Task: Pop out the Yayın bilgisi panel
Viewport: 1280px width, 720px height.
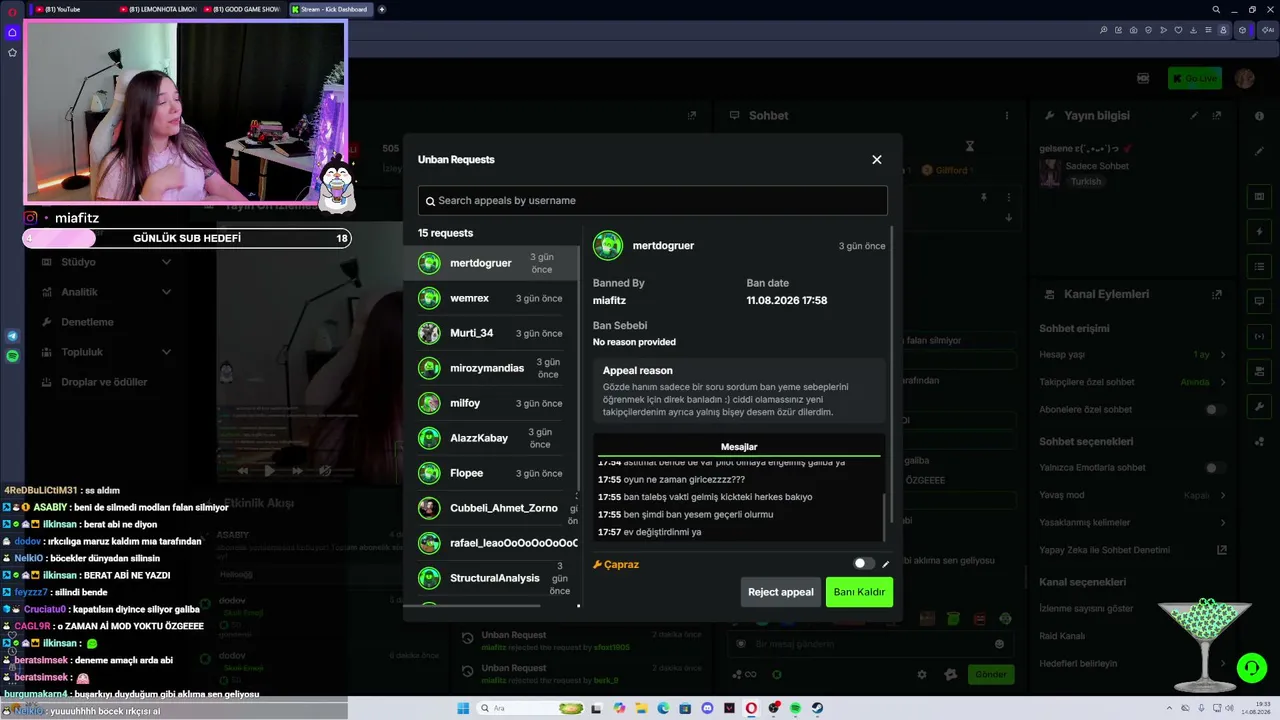Action: pyautogui.click(x=1217, y=116)
